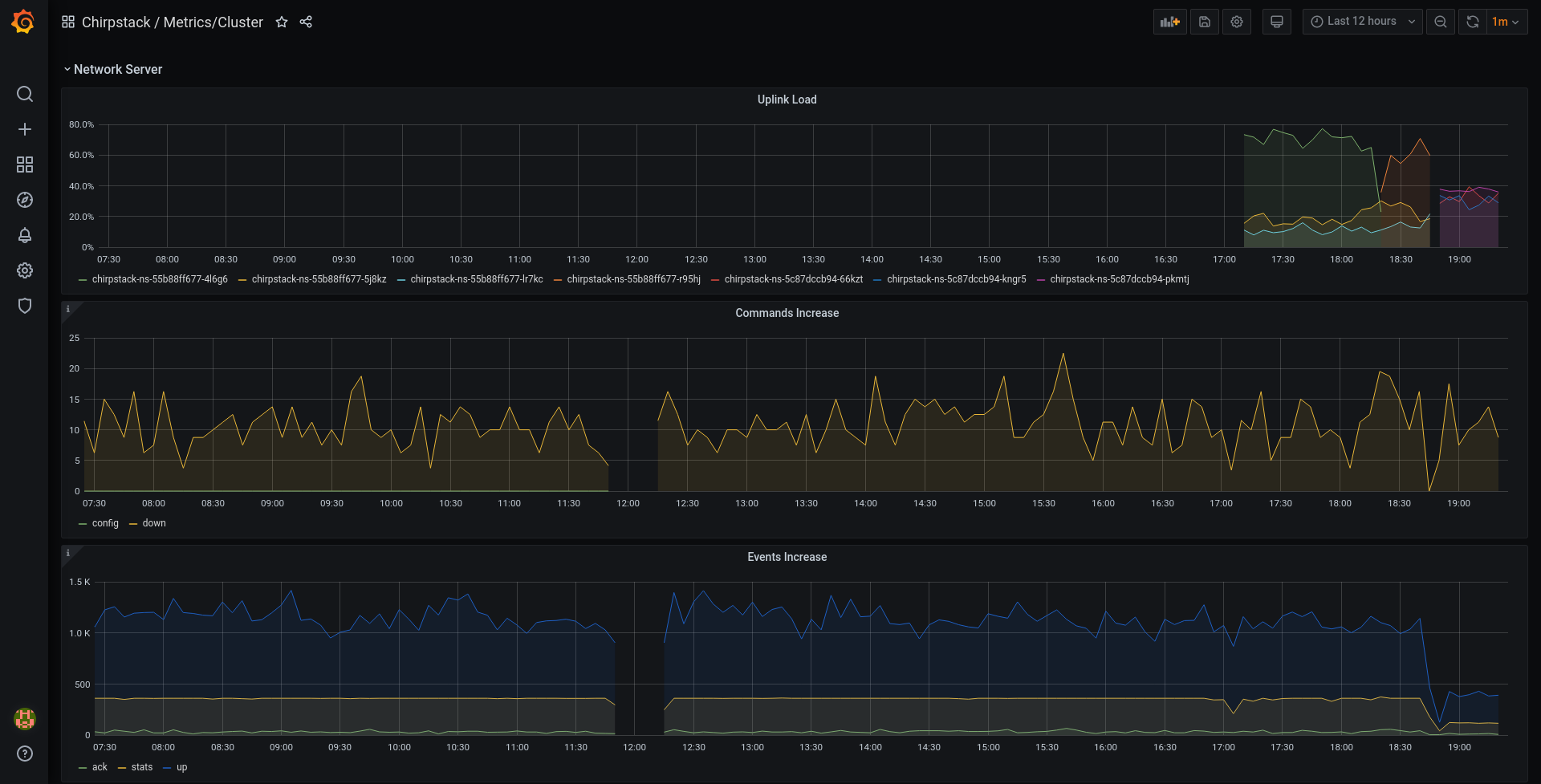Screen dimensions: 1541x784
Task: Open Explore via the compass icon
Action: 25,200
